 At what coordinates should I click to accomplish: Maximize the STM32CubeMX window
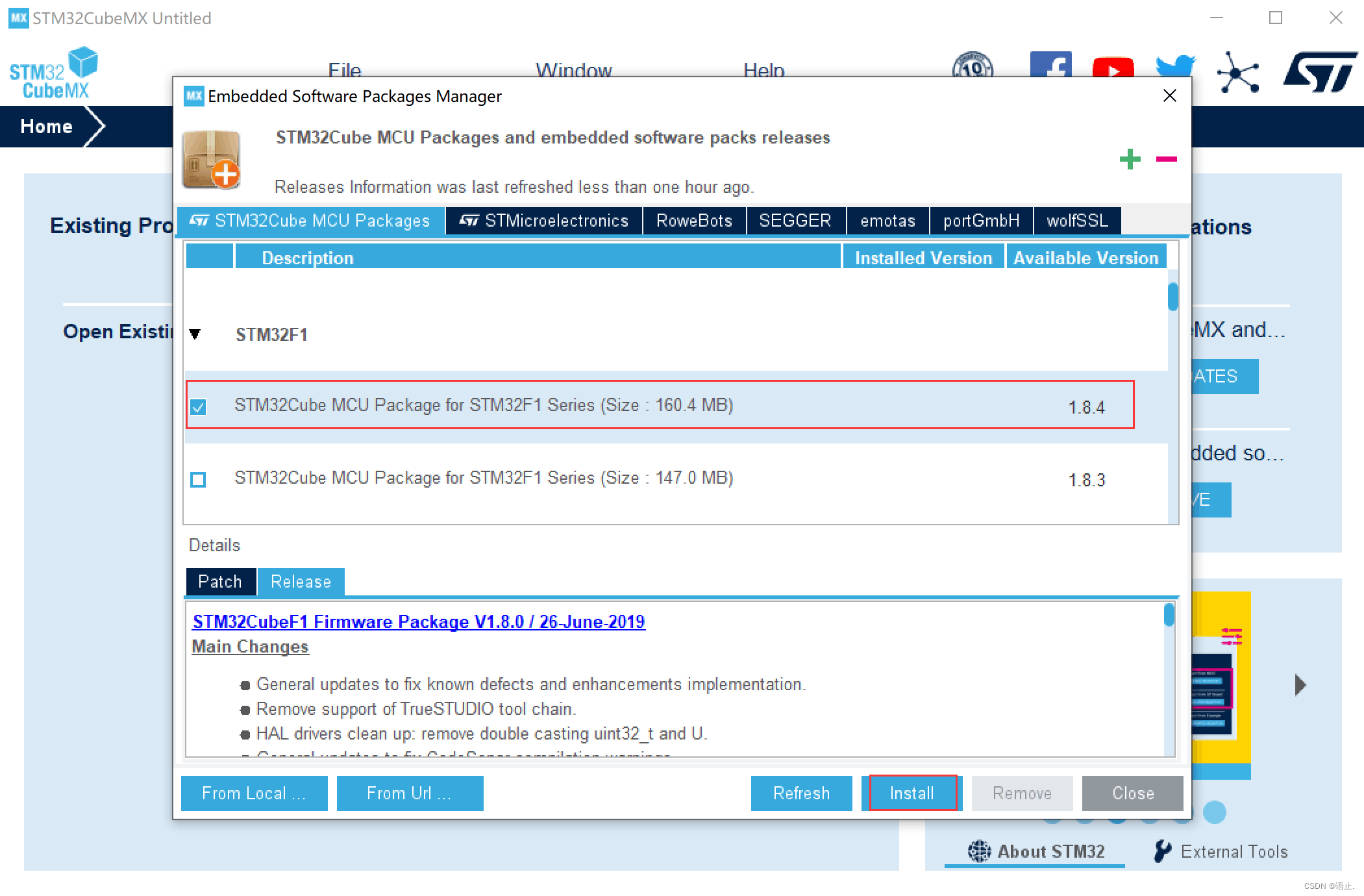point(1276,18)
